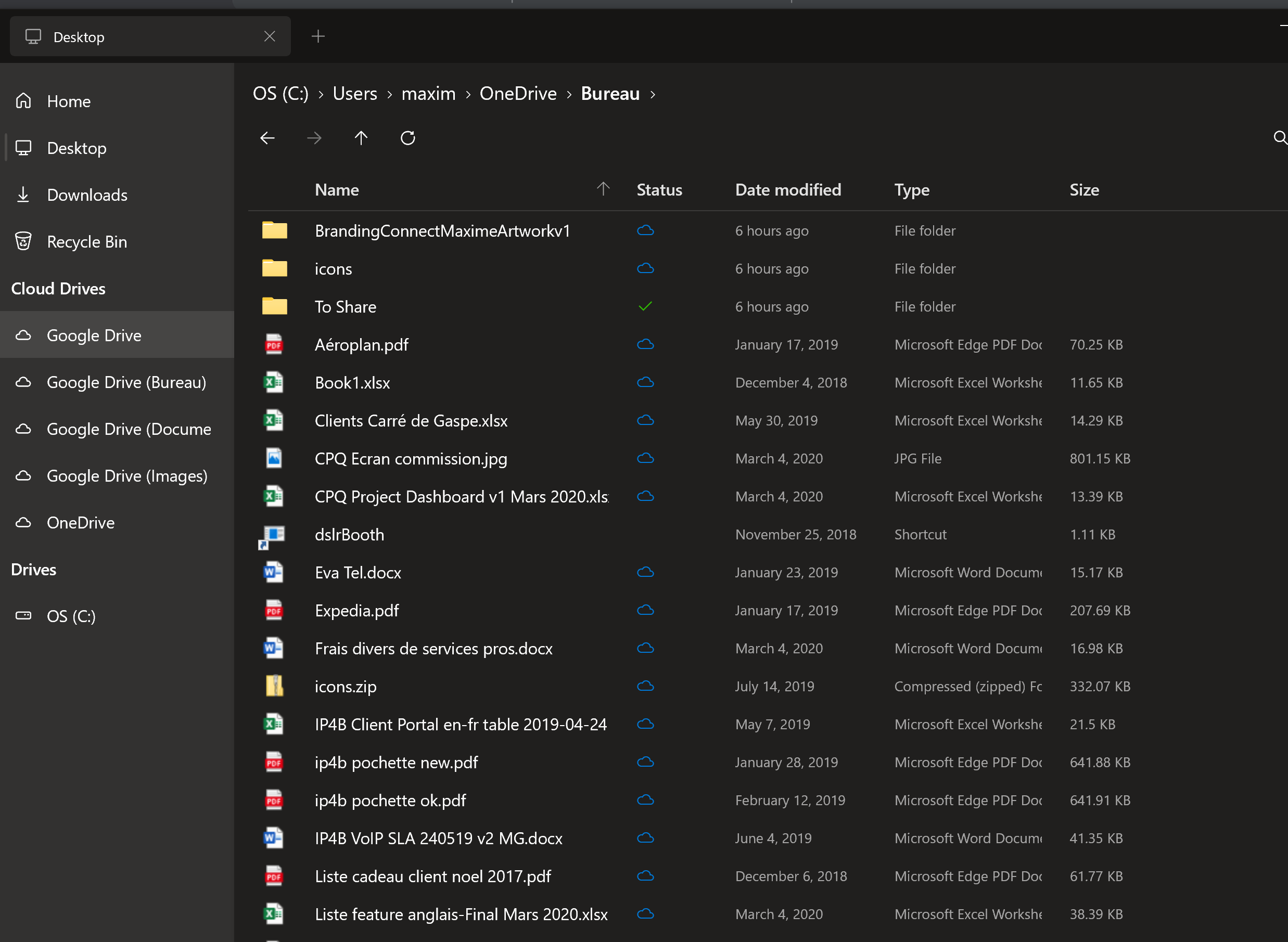Click Users breadcrumb segment

coord(355,94)
